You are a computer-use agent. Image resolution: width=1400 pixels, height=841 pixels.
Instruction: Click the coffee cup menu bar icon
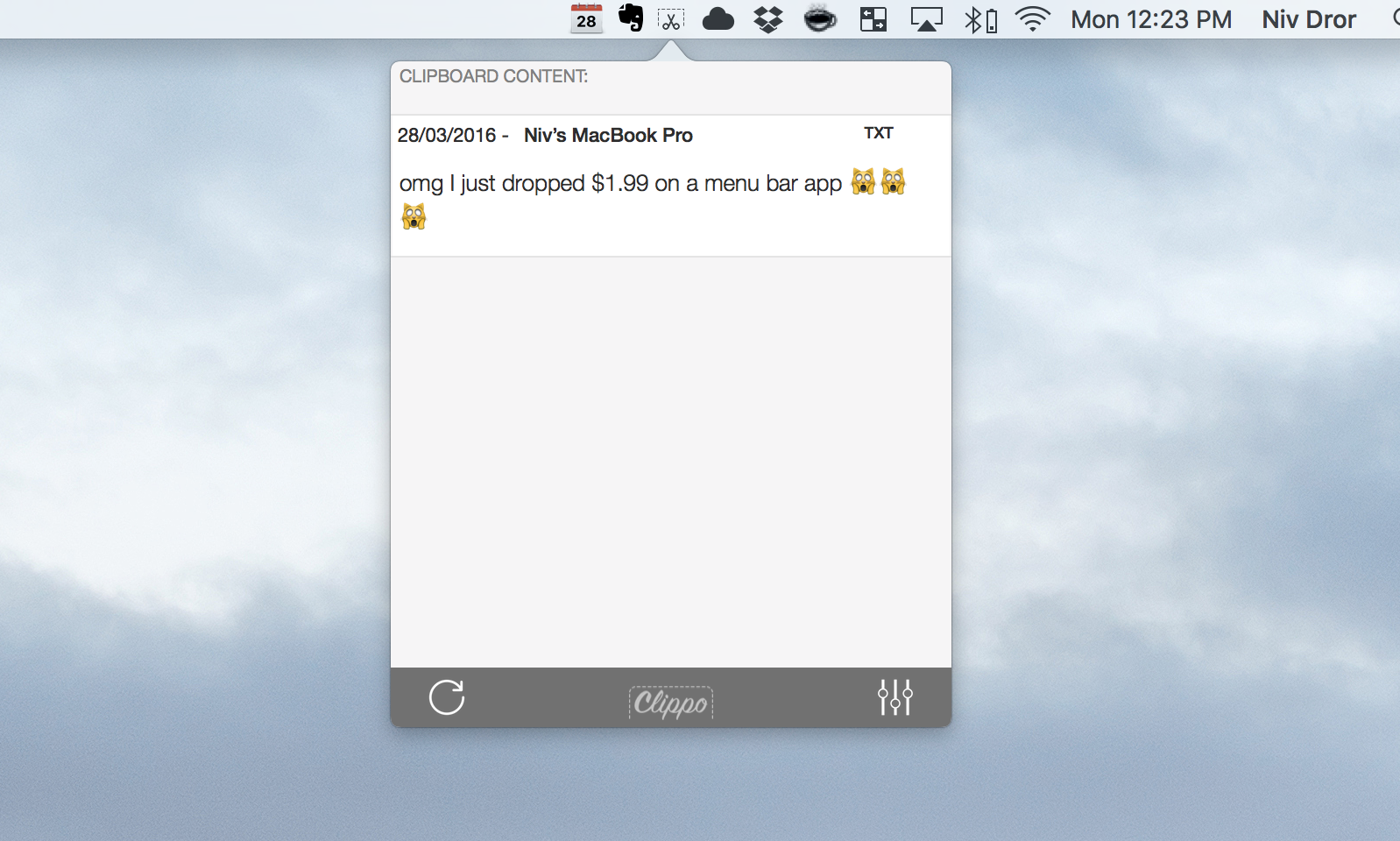tap(820, 19)
